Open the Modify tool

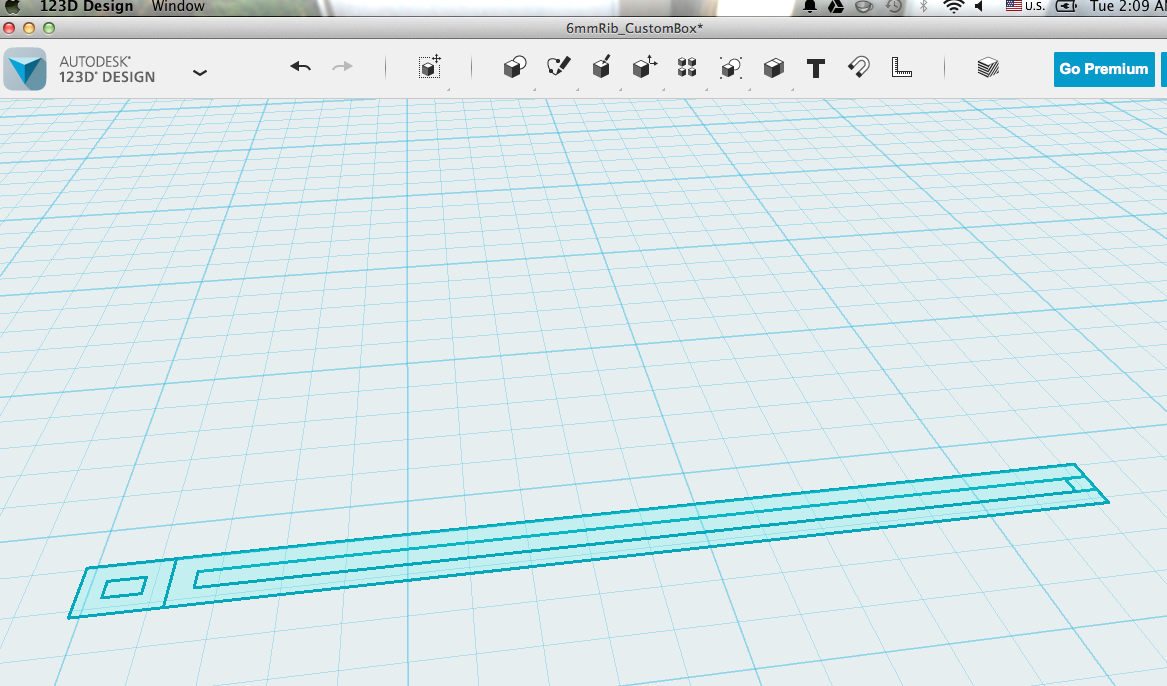click(645, 67)
